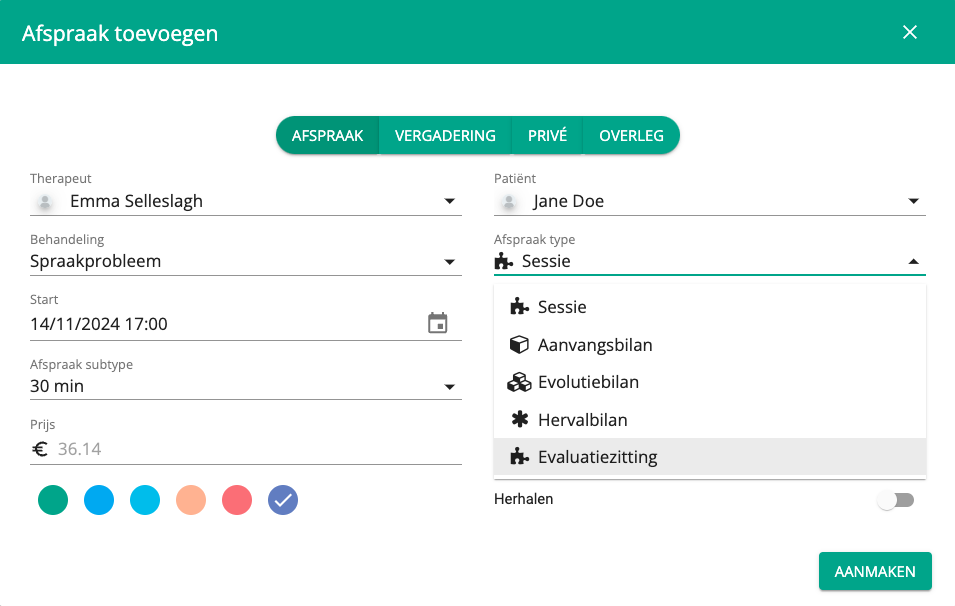
Task: Click the patient avatar icon for Jane Doe
Action: click(508, 202)
